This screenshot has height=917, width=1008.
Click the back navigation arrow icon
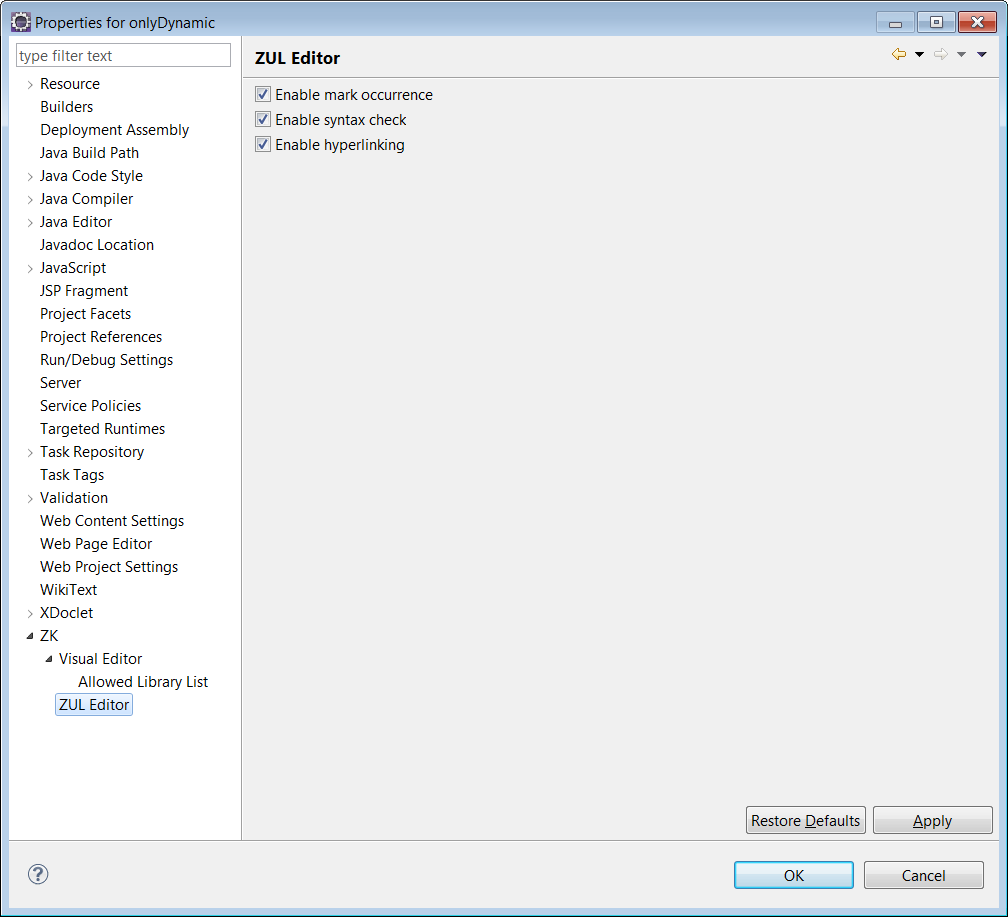pyautogui.click(x=899, y=55)
